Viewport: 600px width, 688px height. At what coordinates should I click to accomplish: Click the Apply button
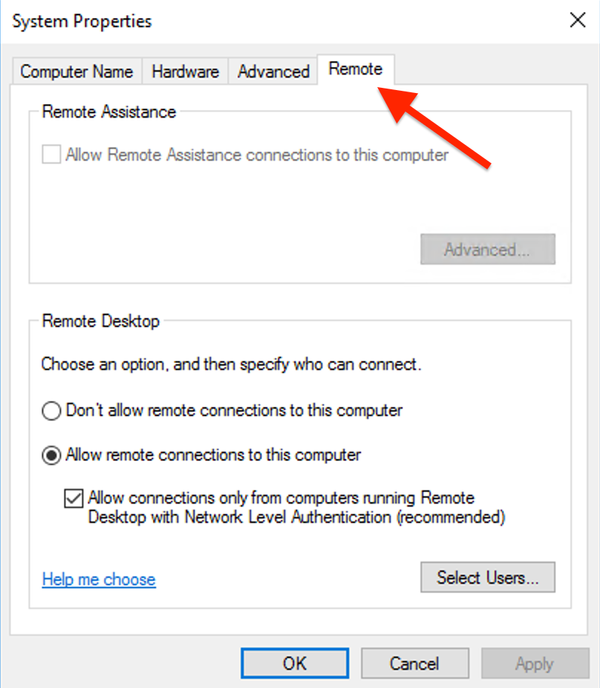(534, 663)
